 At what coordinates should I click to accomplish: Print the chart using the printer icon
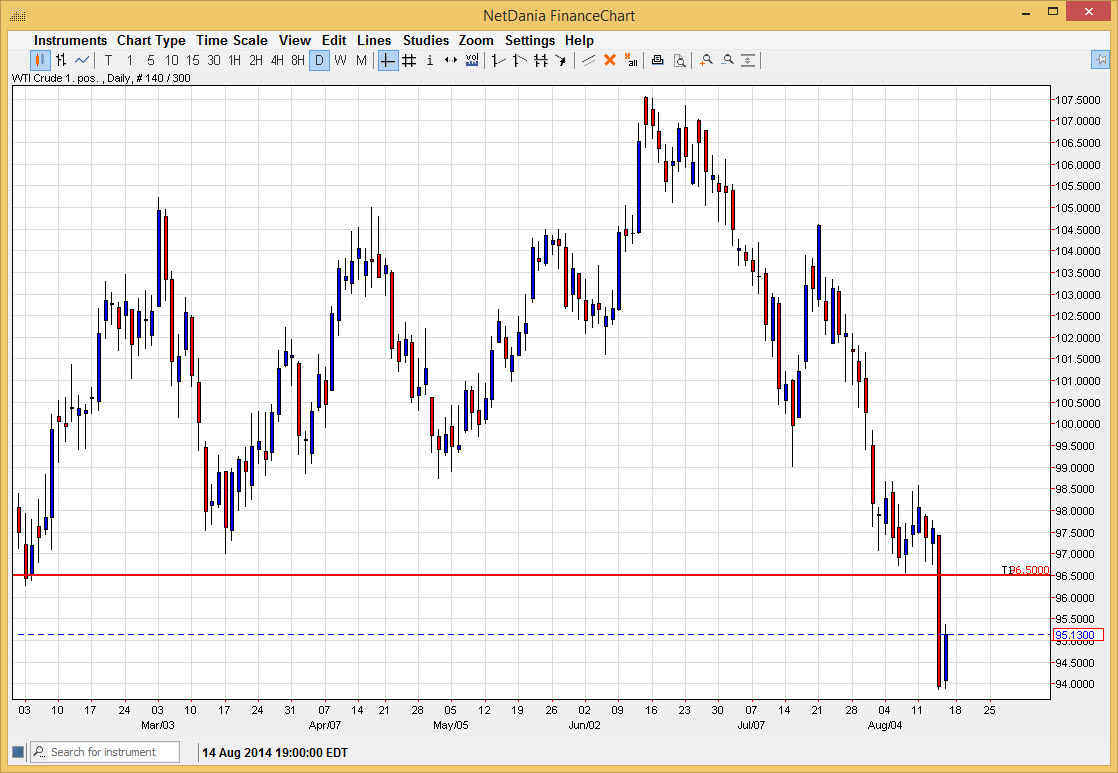point(657,60)
